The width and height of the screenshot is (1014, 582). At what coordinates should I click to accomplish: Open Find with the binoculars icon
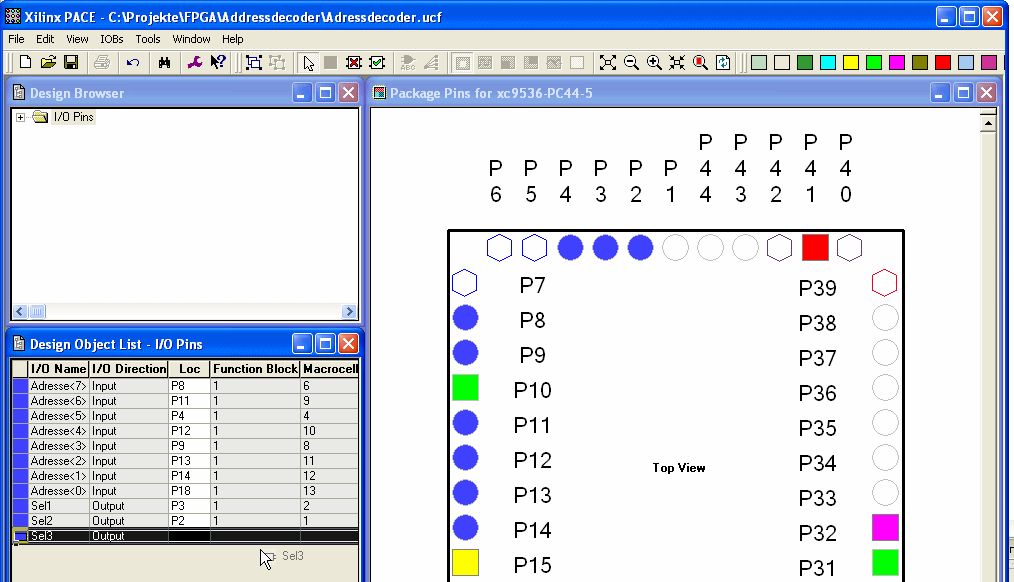point(164,62)
